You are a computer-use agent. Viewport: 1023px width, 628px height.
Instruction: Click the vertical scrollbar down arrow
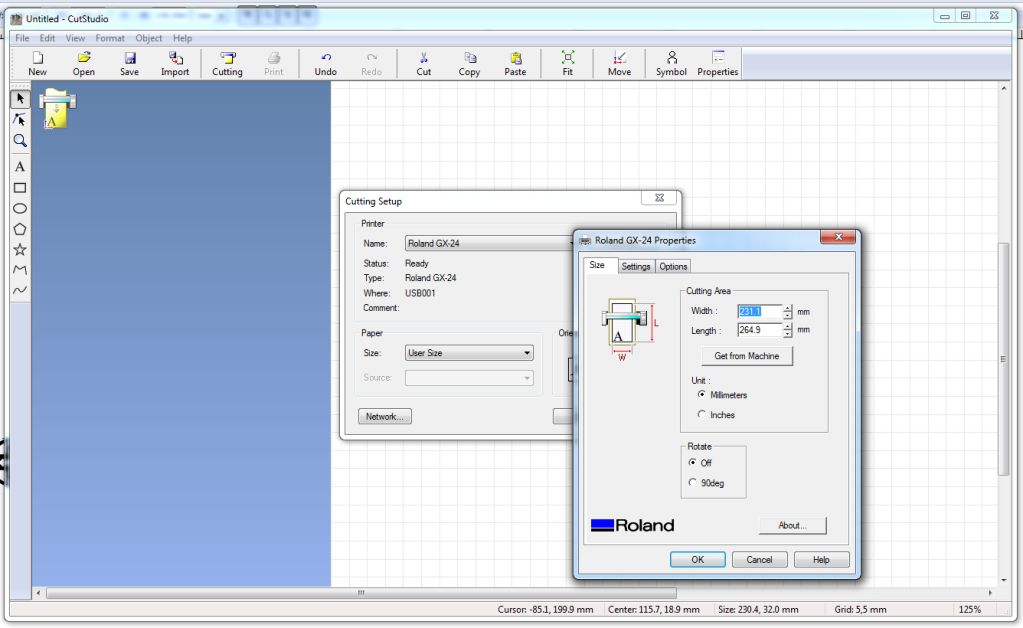pyautogui.click(x=1003, y=580)
